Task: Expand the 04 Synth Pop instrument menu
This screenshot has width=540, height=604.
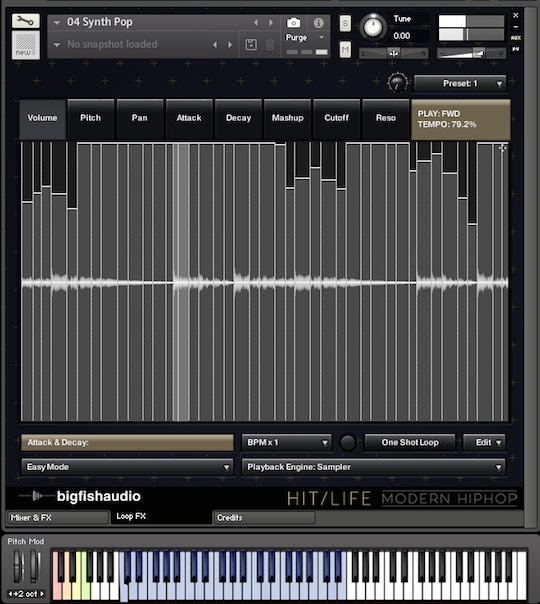Action: click(57, 23)
